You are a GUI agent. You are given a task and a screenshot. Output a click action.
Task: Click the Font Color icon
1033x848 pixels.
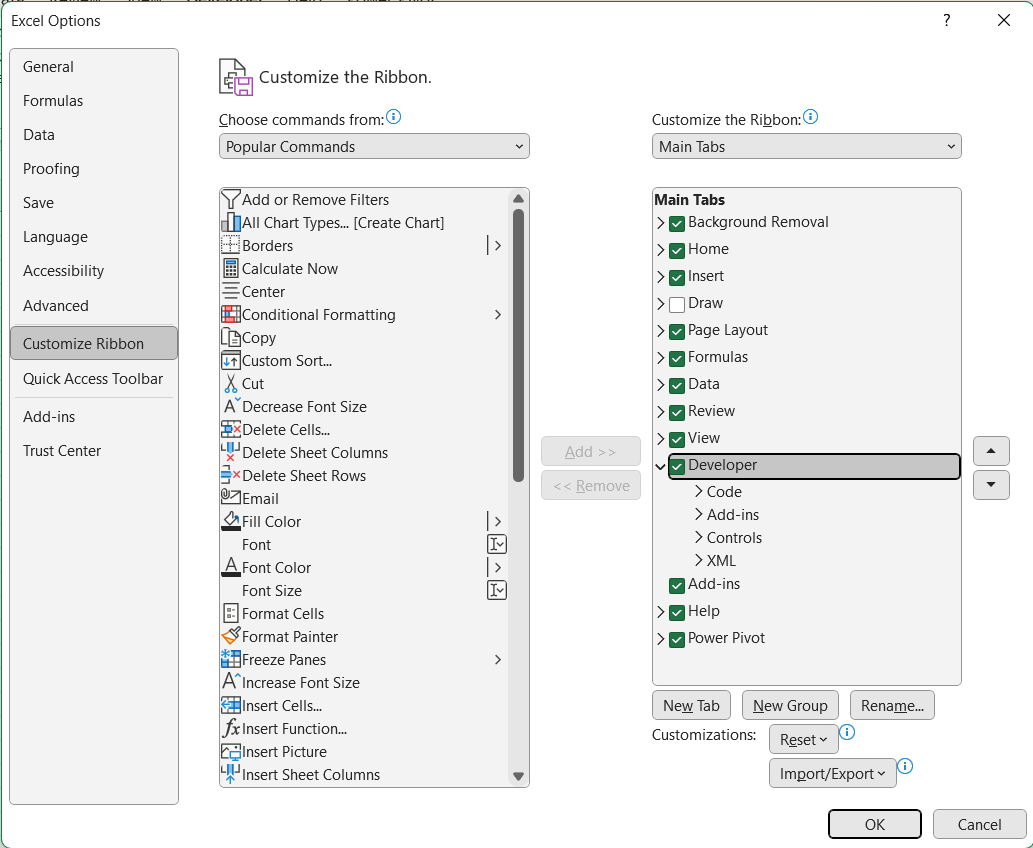tap(231, 567)
